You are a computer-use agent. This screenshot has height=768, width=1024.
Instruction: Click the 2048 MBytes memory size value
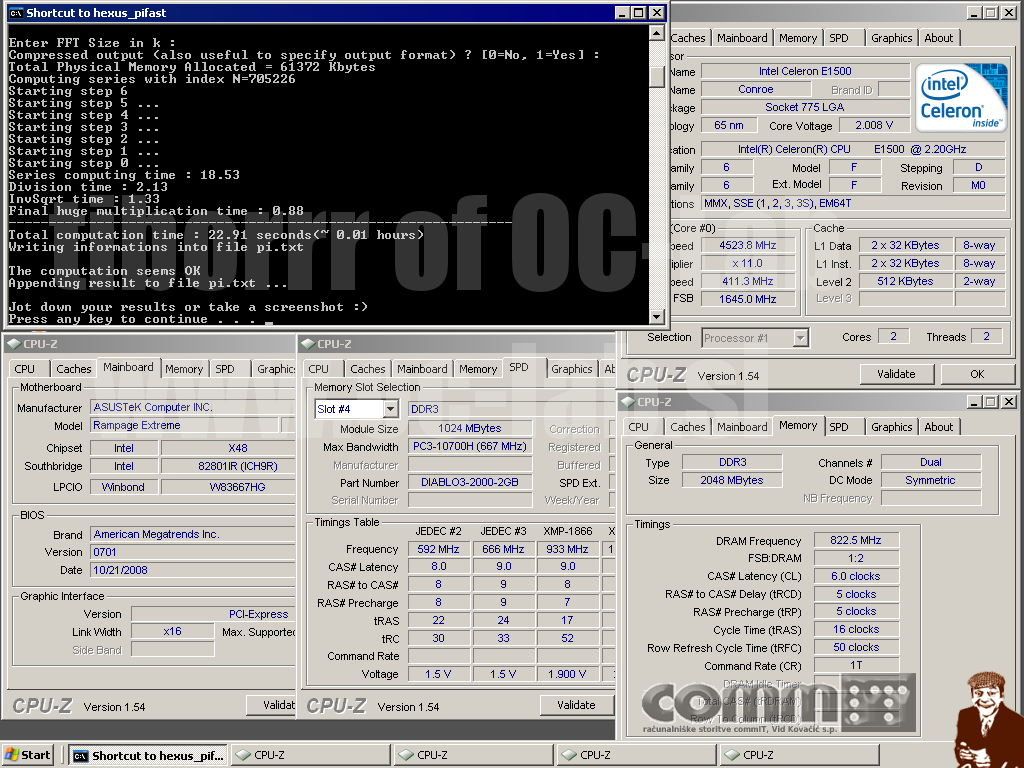click(731, 481)
